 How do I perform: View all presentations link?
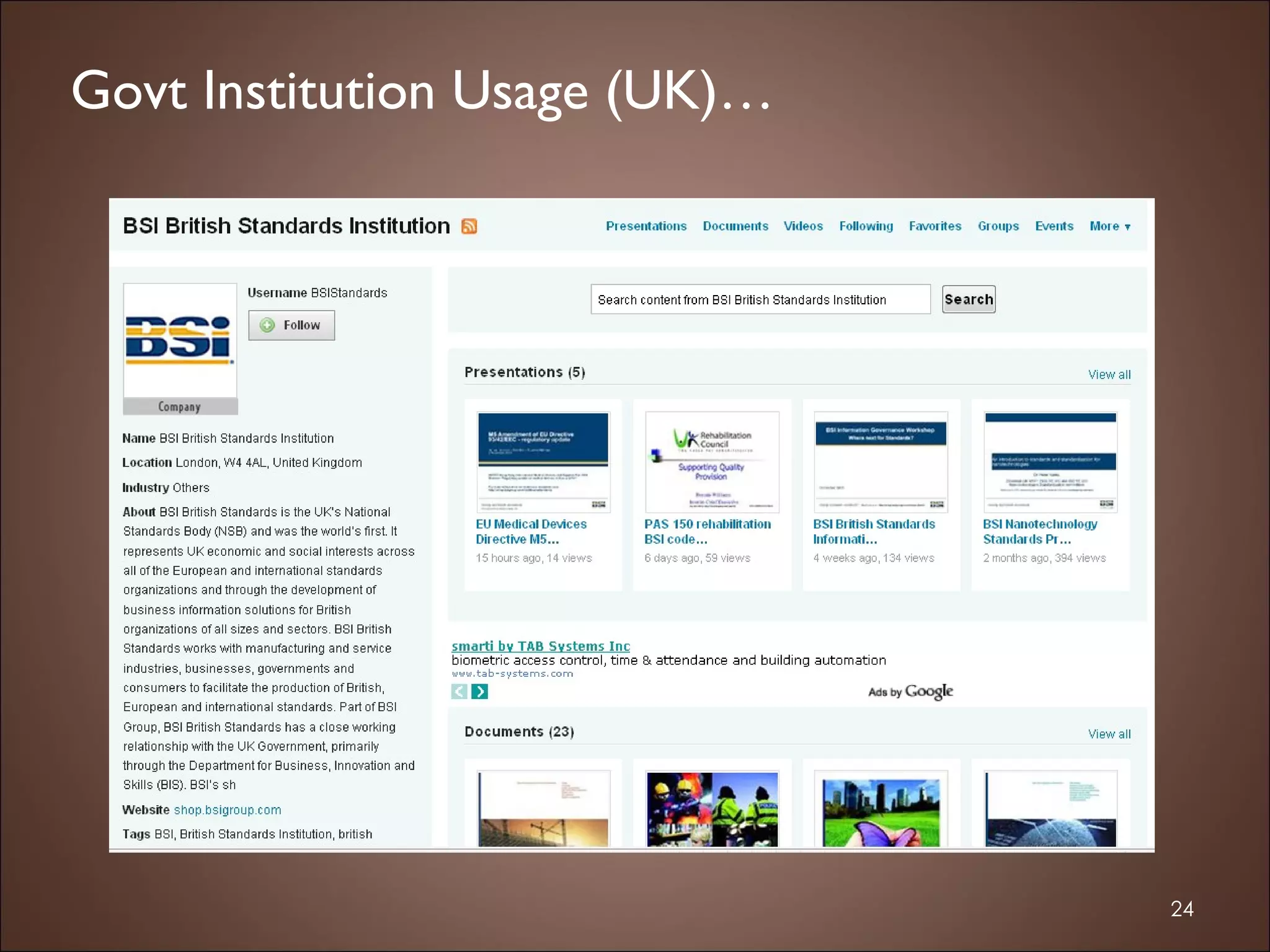pos(1109,374)
